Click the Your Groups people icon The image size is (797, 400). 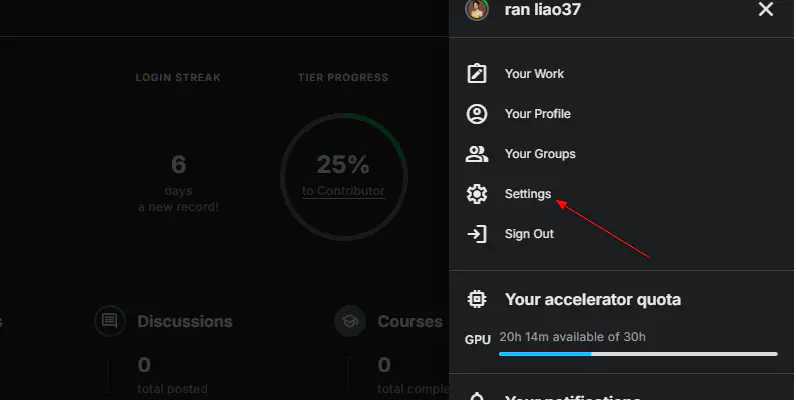(477, 154)
